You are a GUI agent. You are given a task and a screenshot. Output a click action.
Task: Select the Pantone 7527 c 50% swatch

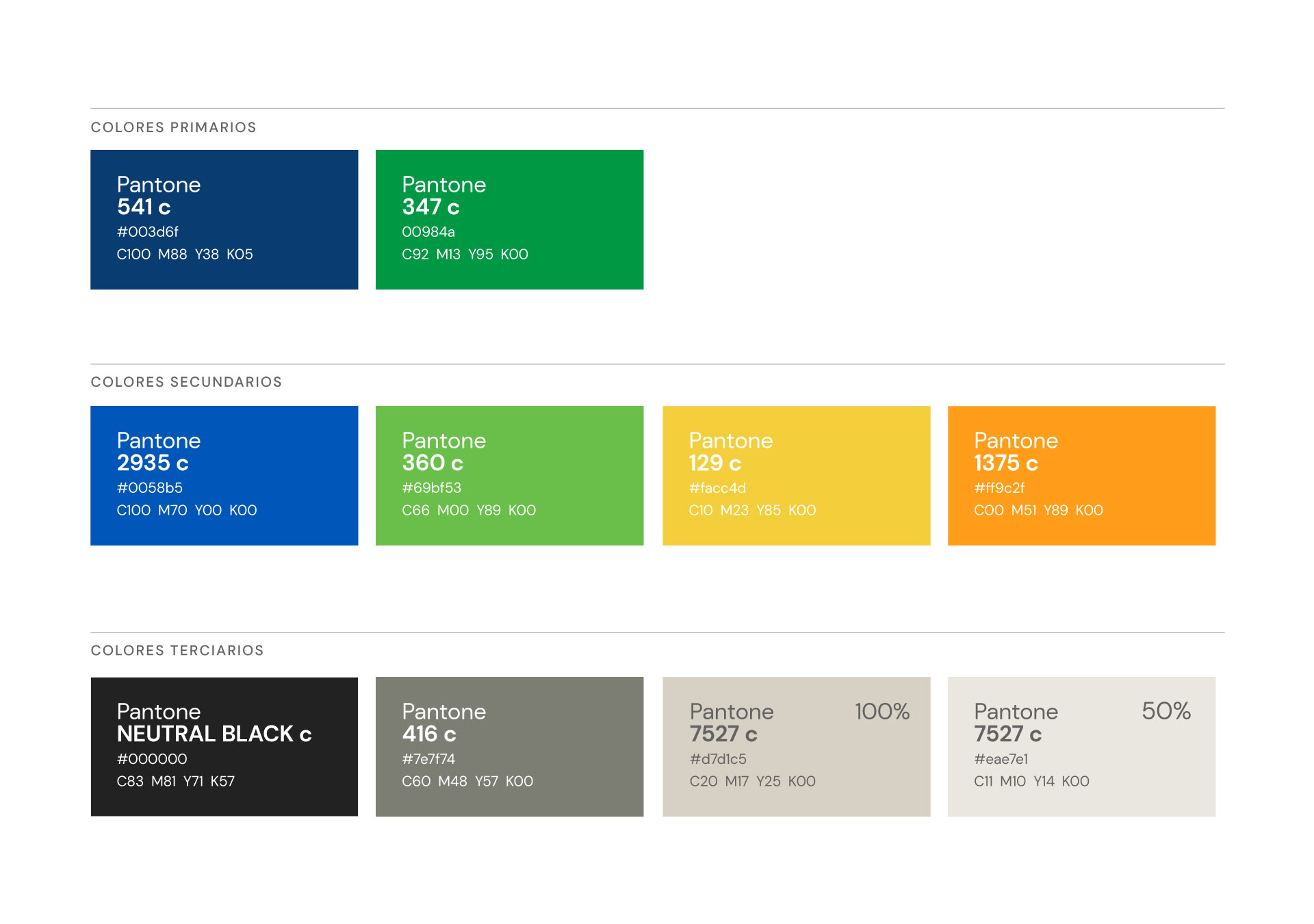point(1082,747)
